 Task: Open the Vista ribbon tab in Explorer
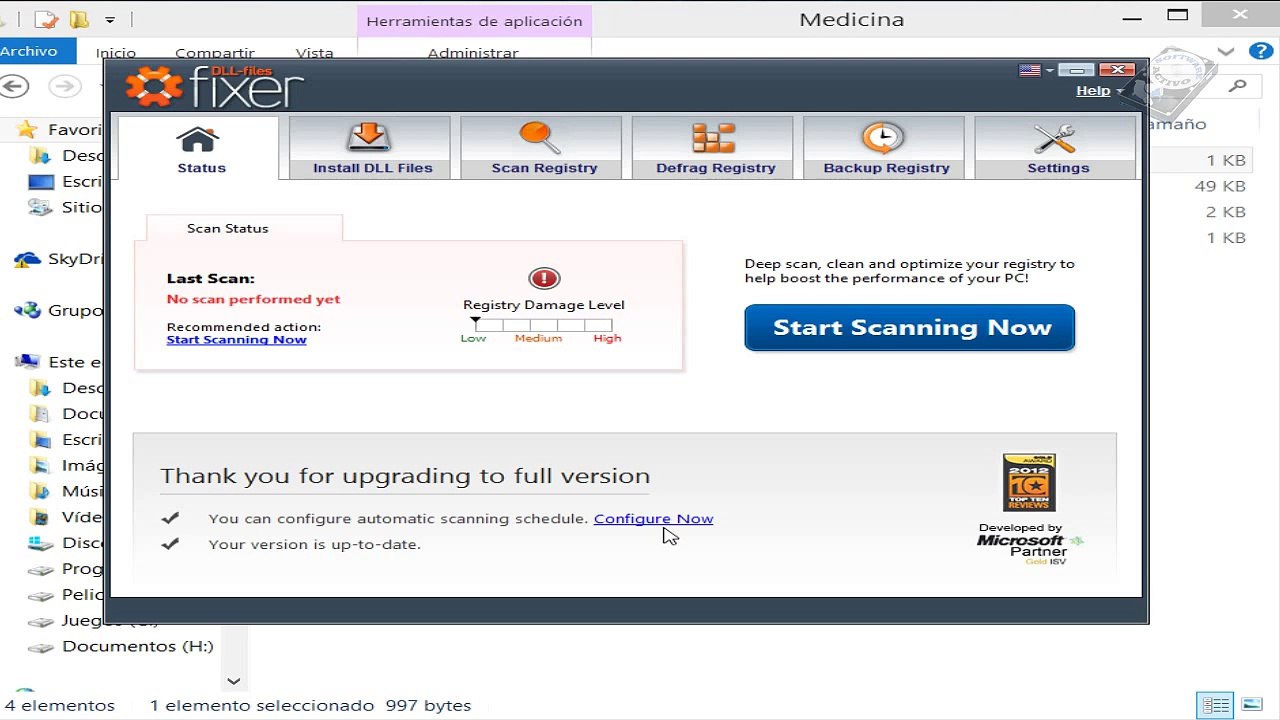tap(315, 53)
